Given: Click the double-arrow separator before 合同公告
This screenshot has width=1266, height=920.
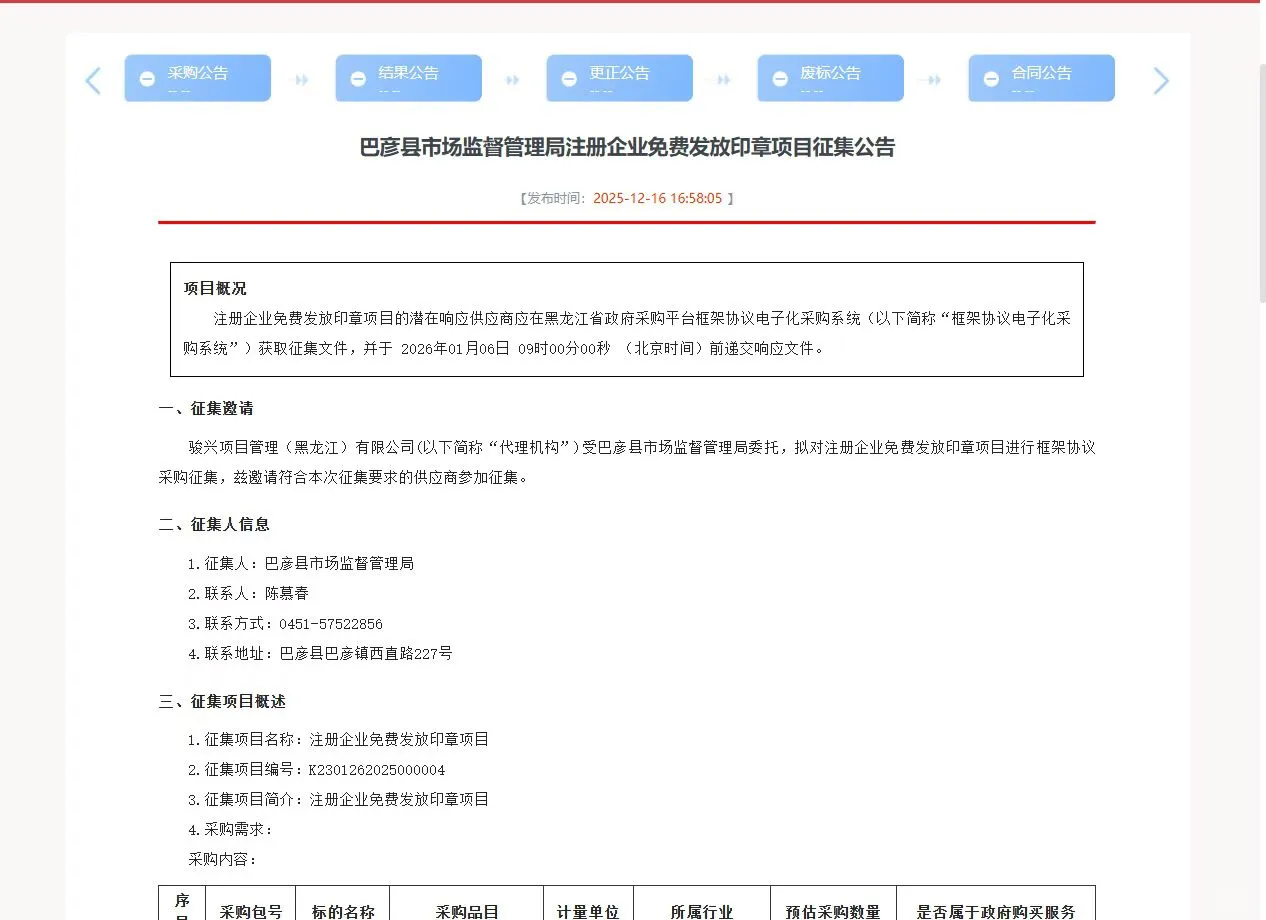Looking at the screenshot, I should point(934,77).
